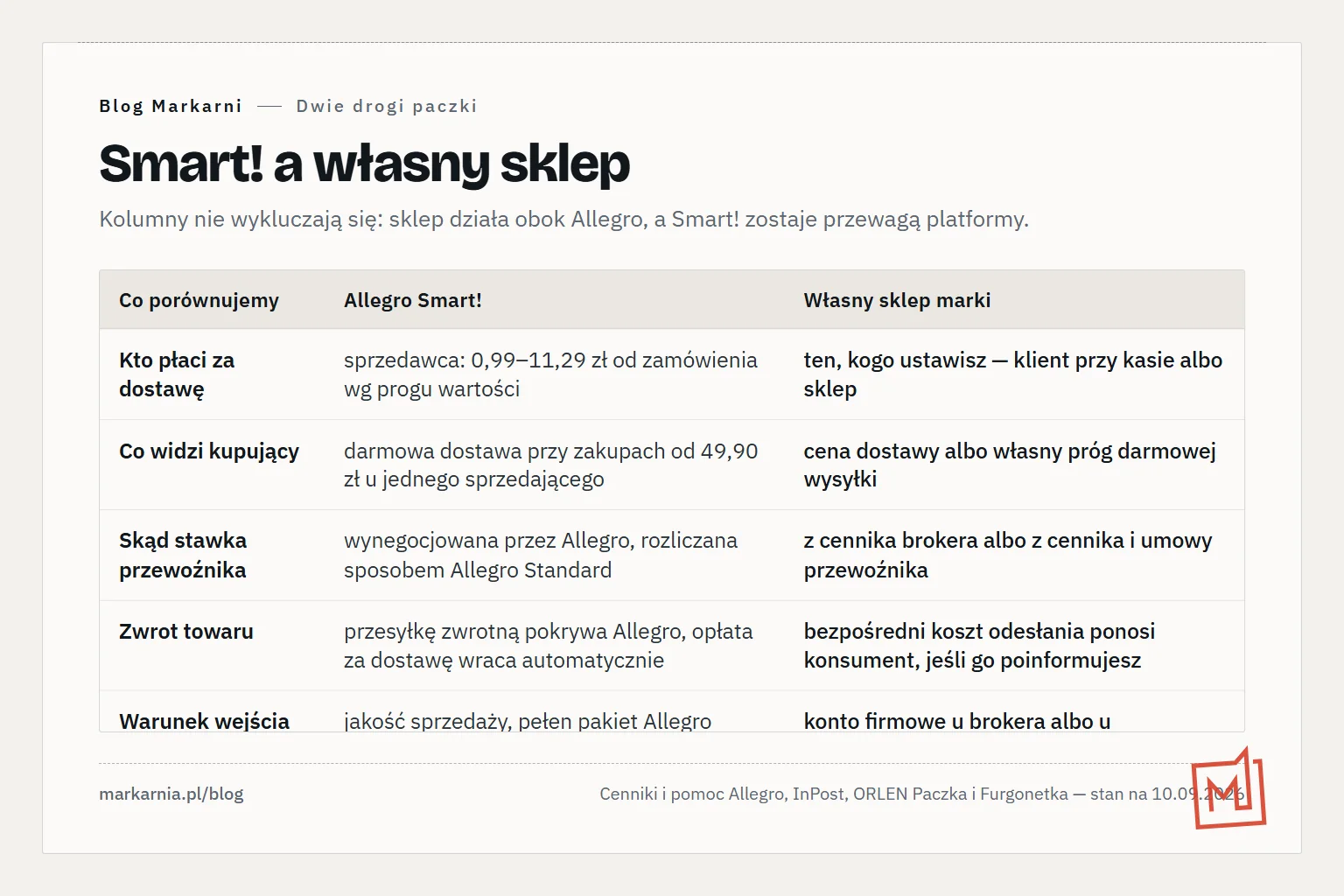This screenshot has height=896, width=1344.
Task: Click the Smart! a własny sklep heading
Action: (x=365, y=164)
